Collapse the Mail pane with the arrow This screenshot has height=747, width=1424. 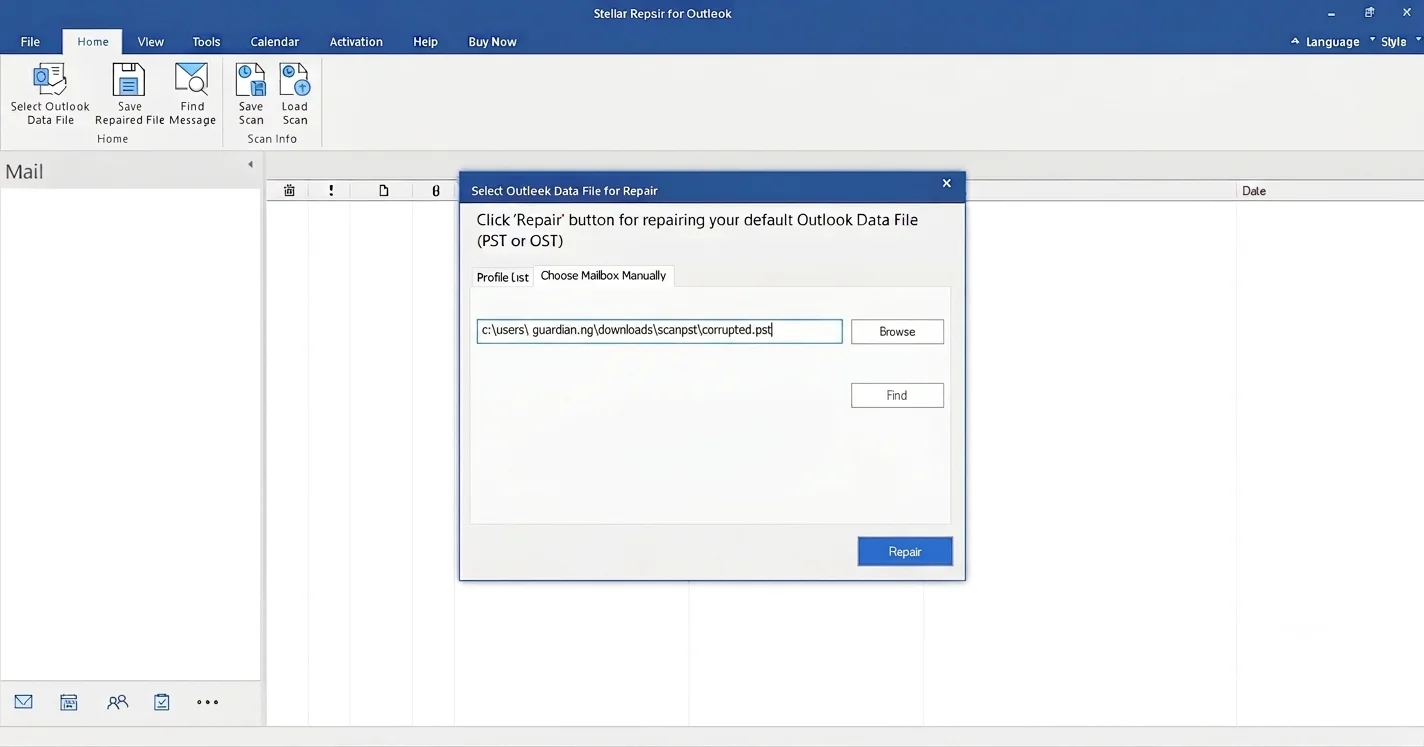coord(250,164)
